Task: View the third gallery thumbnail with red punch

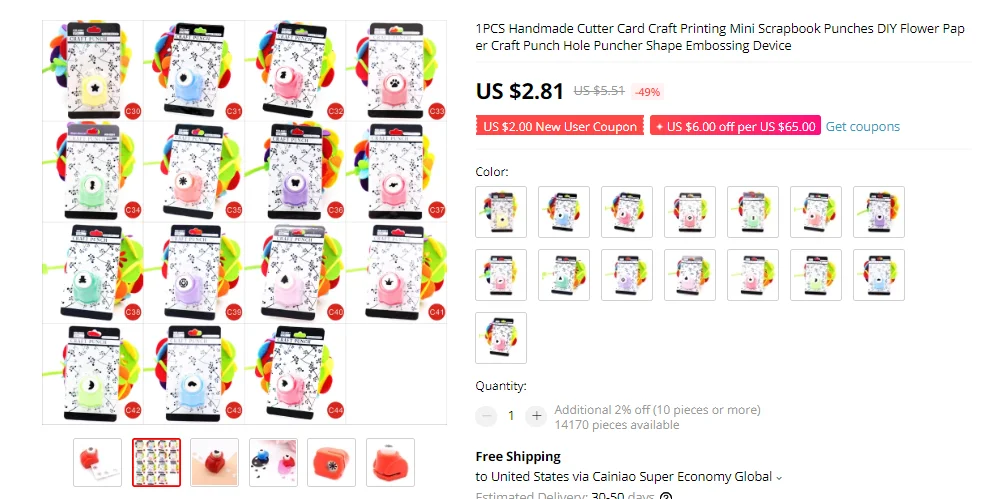Action: coord(214,462)
